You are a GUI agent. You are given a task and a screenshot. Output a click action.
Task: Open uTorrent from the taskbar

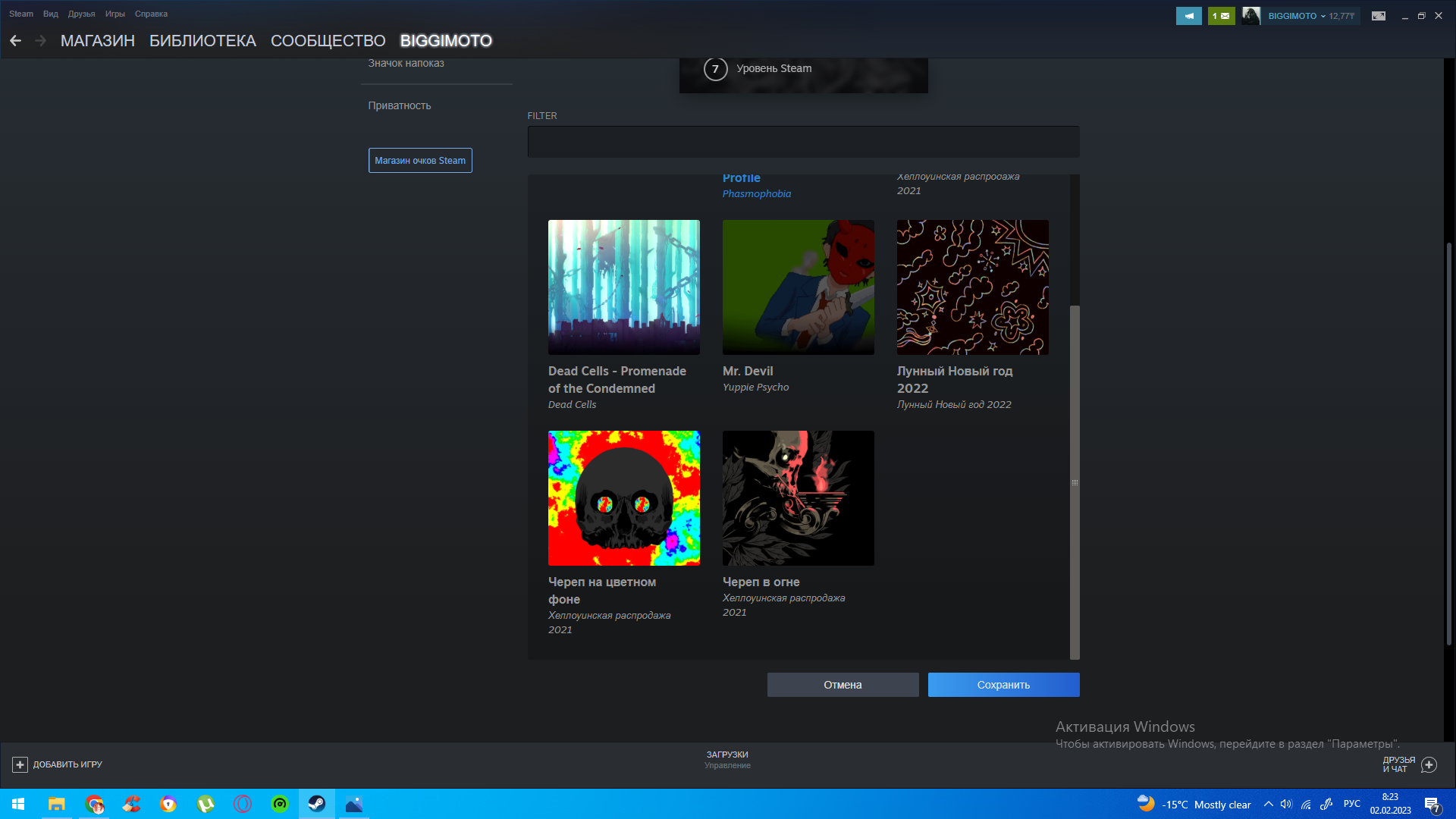206,804
